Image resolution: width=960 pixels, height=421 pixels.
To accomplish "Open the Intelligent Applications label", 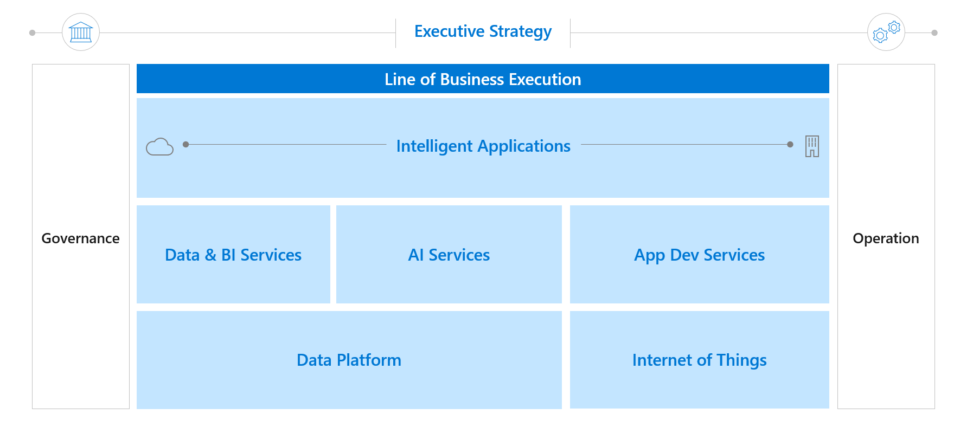I will click(483, 146).
